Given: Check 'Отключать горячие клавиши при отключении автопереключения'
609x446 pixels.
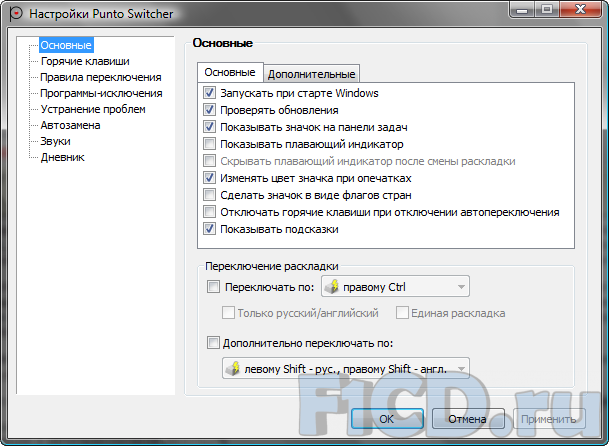Looking at the screenshot, I should (209, 212).
